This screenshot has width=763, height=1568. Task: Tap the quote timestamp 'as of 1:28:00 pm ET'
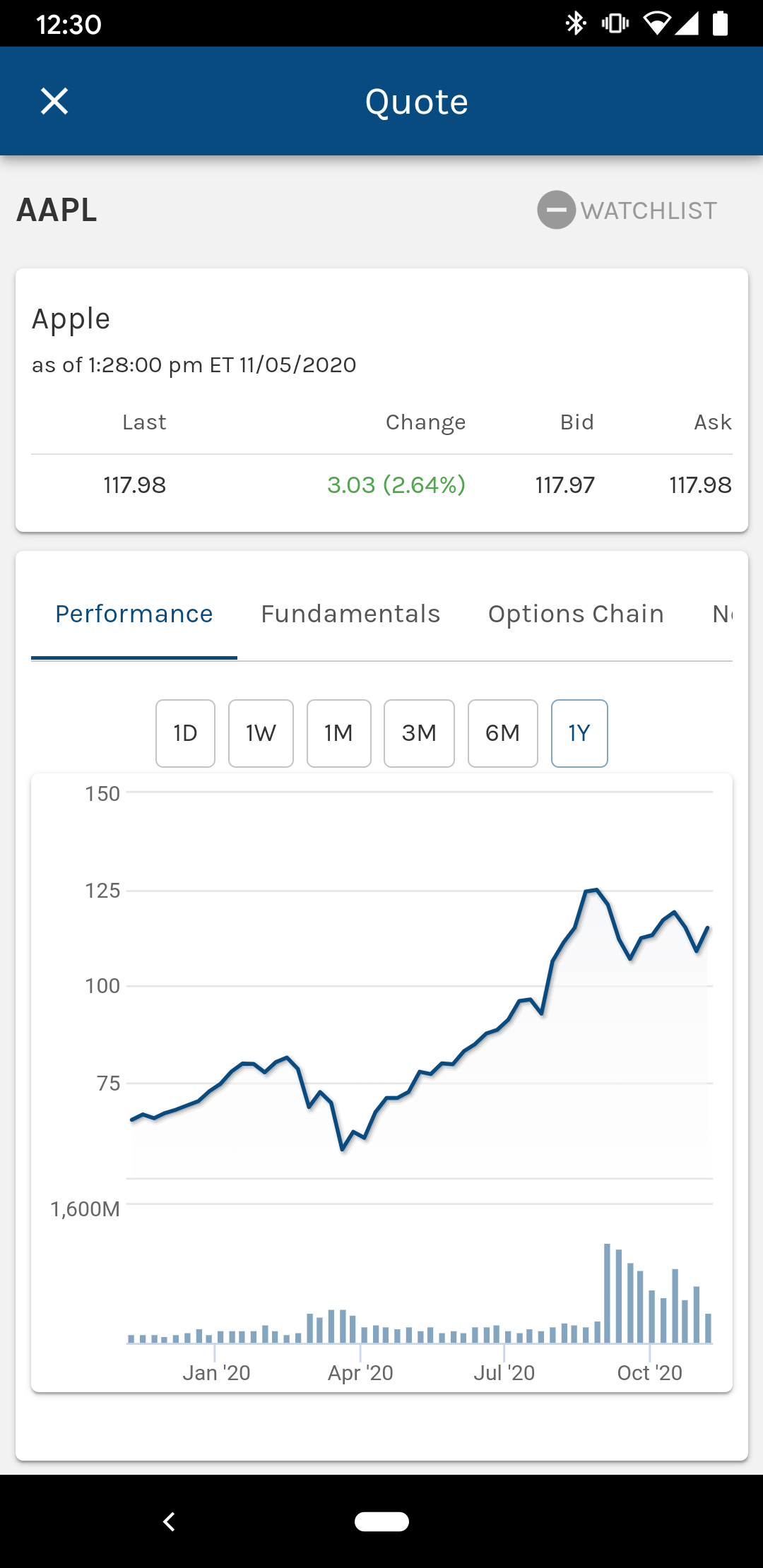(194, 365)
